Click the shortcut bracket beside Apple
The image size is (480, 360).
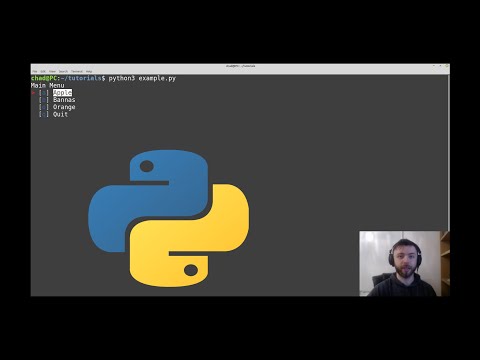pos(44,93)
